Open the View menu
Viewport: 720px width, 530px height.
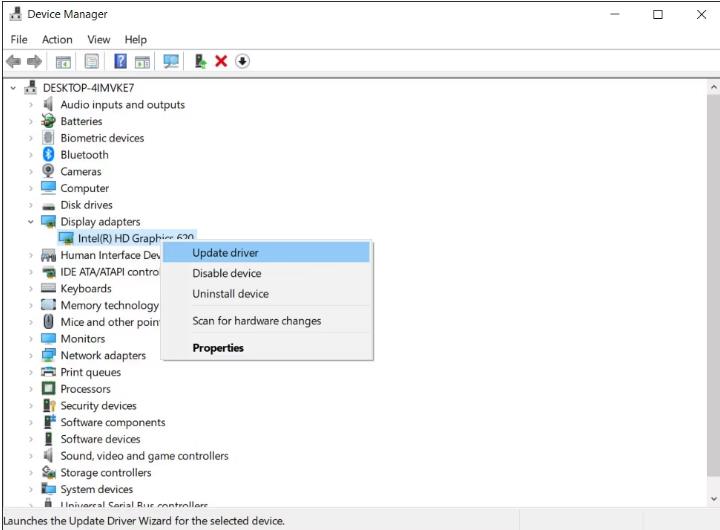99,39
